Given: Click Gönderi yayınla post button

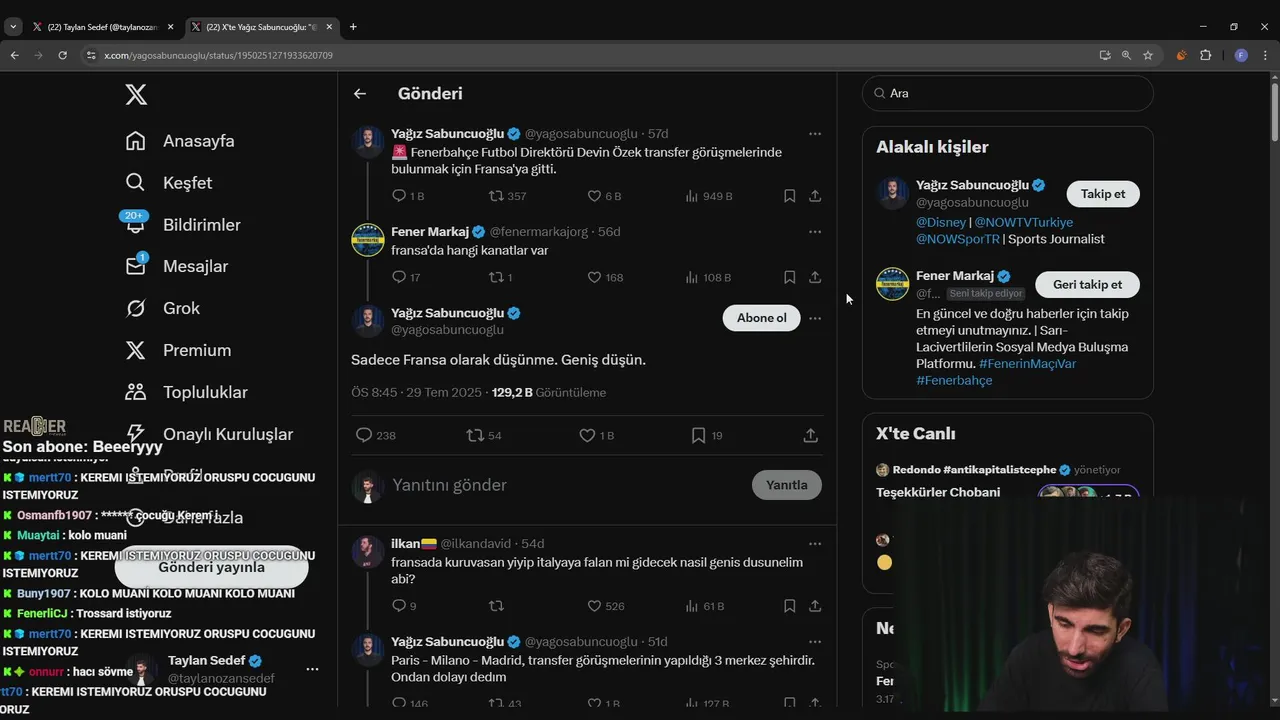Looking at the screenshot, I should point(211,567).
